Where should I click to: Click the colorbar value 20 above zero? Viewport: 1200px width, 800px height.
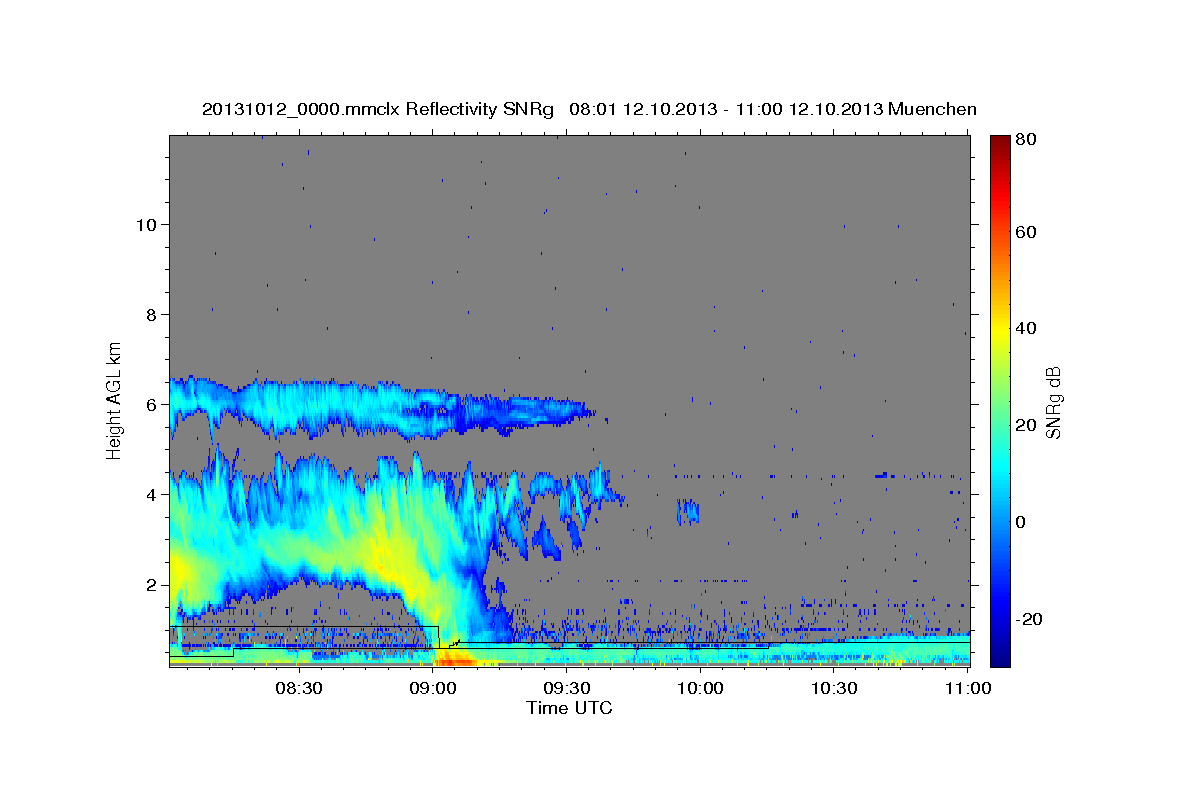click(x=1027, y=425)
